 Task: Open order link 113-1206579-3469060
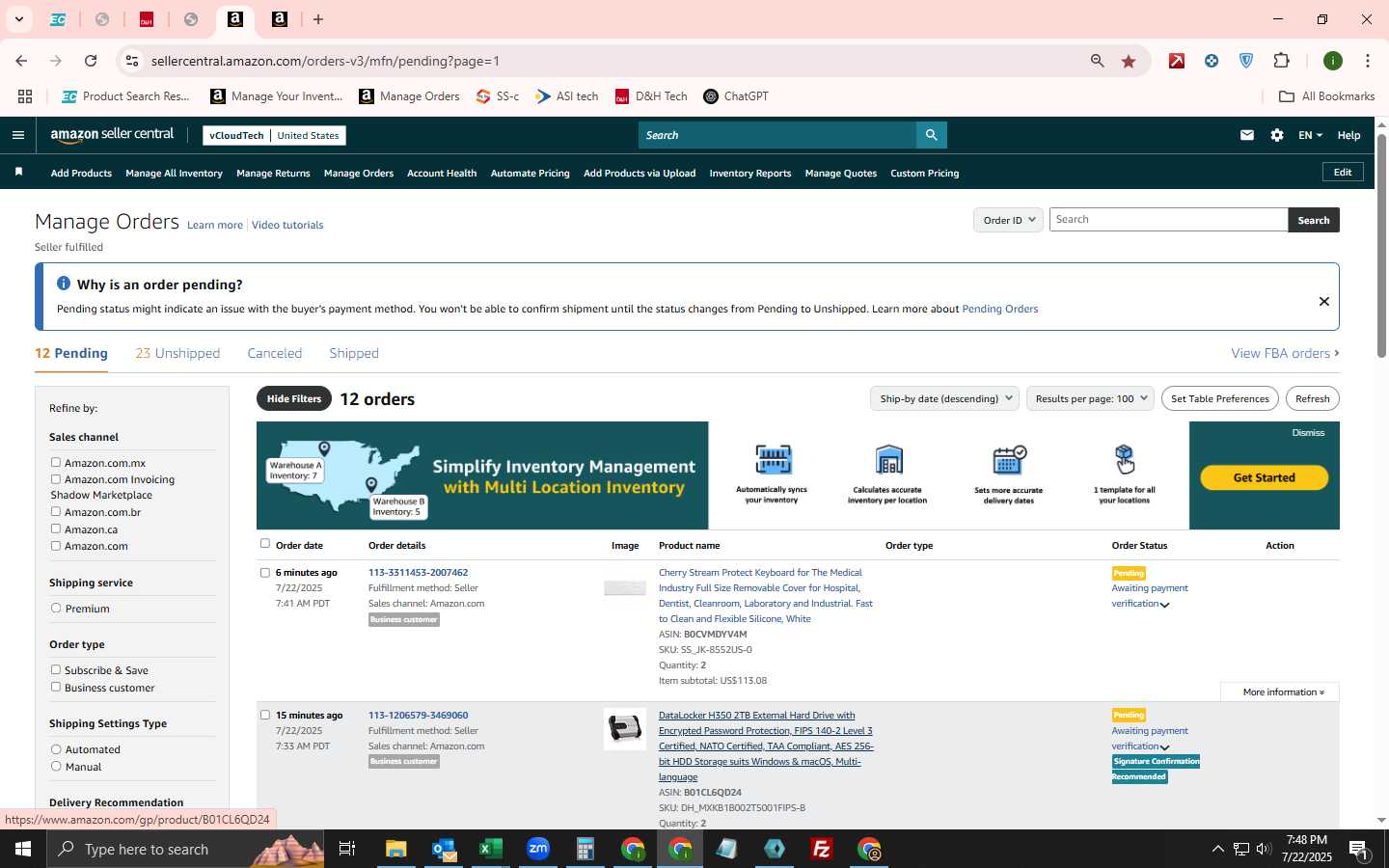pyautogui.click(x=418, y=715)
